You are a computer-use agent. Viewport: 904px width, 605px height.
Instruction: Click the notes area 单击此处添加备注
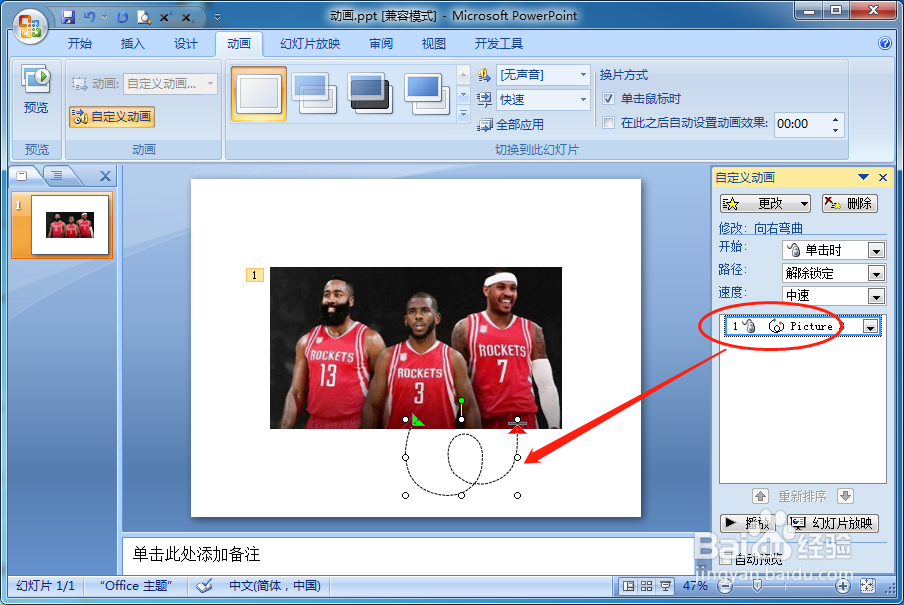coord(197,554)
